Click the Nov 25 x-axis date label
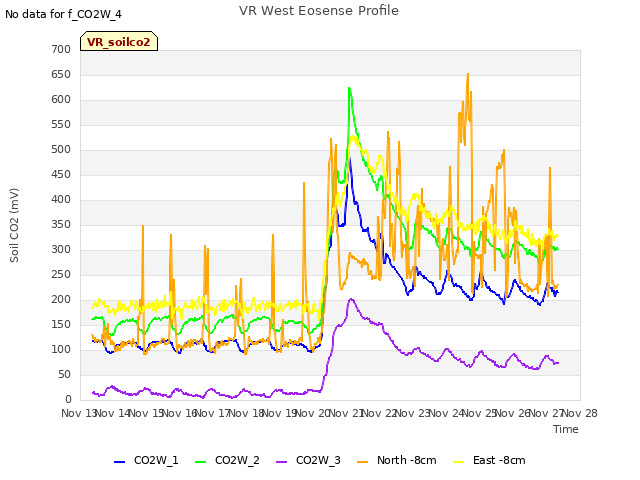 click(x=480, y=413)
